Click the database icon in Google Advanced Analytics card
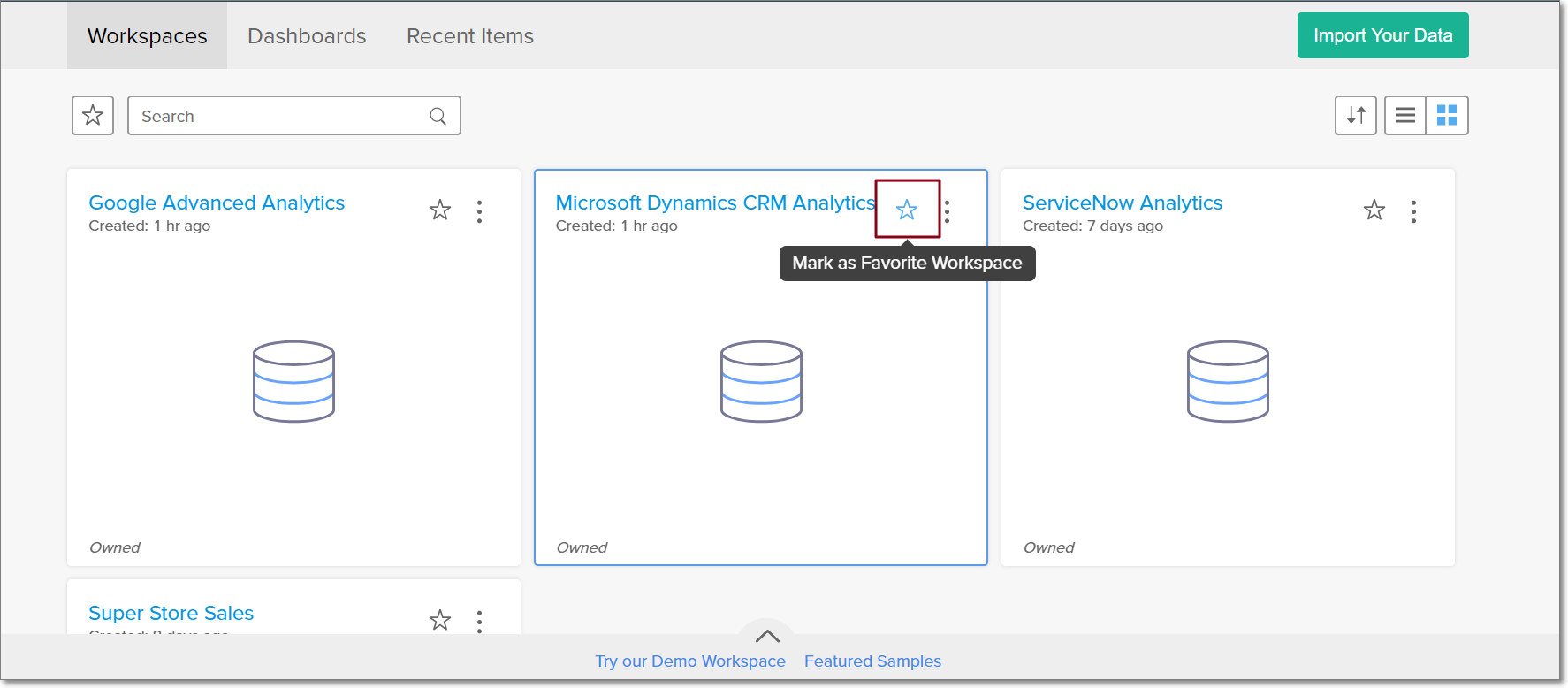Viewport: 1568px width, 688px height. point(293,381)
